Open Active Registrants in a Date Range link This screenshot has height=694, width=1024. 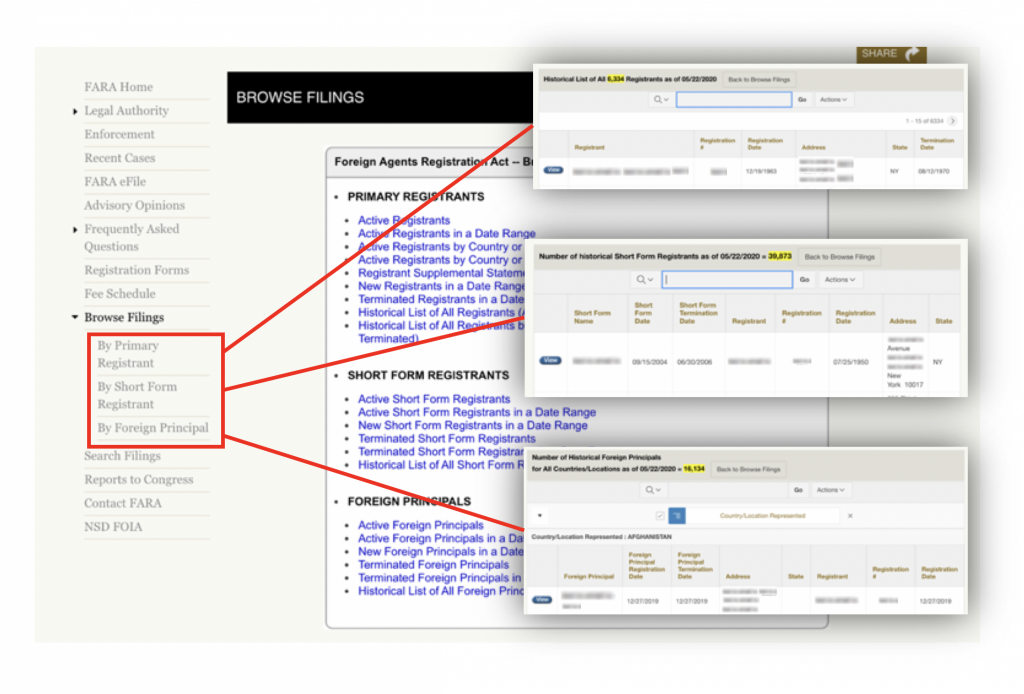pyautogui.click(x=447, y=234)
